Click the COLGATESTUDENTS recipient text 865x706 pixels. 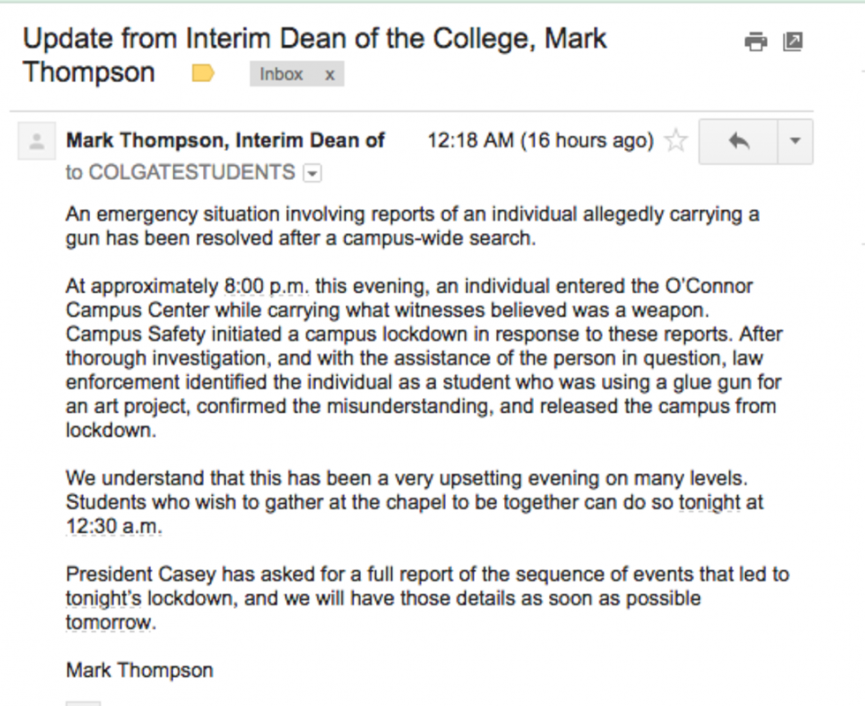click(x=192, y=173)
